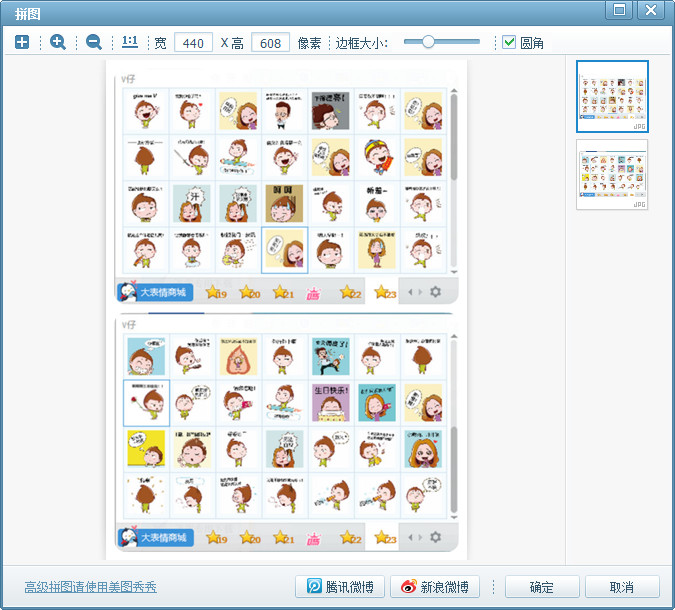Viewport: 675px width, 610px height.
Task: Open the 高级拼图请使用美图秀秀 link
Action: pyautogui.click(x=91, y=587)
